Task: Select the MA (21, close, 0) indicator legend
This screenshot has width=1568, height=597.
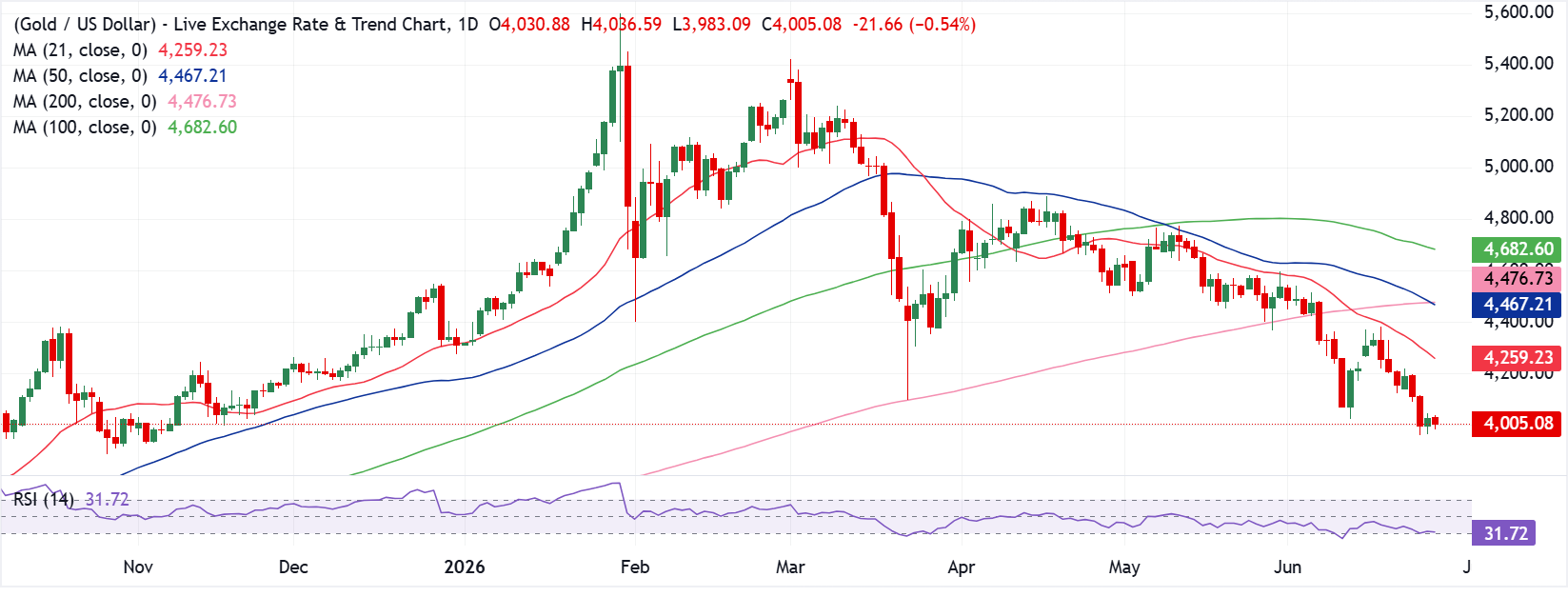Action: click(80, 50)
